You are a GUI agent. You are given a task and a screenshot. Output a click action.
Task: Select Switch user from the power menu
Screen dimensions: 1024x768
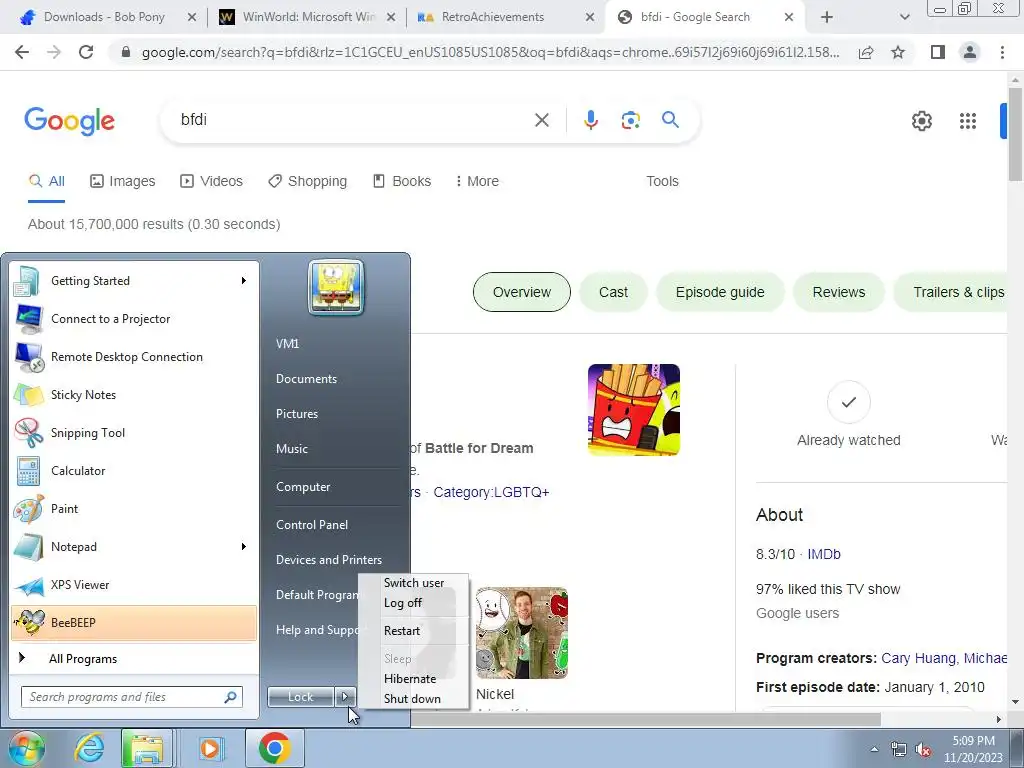[414, 583]
